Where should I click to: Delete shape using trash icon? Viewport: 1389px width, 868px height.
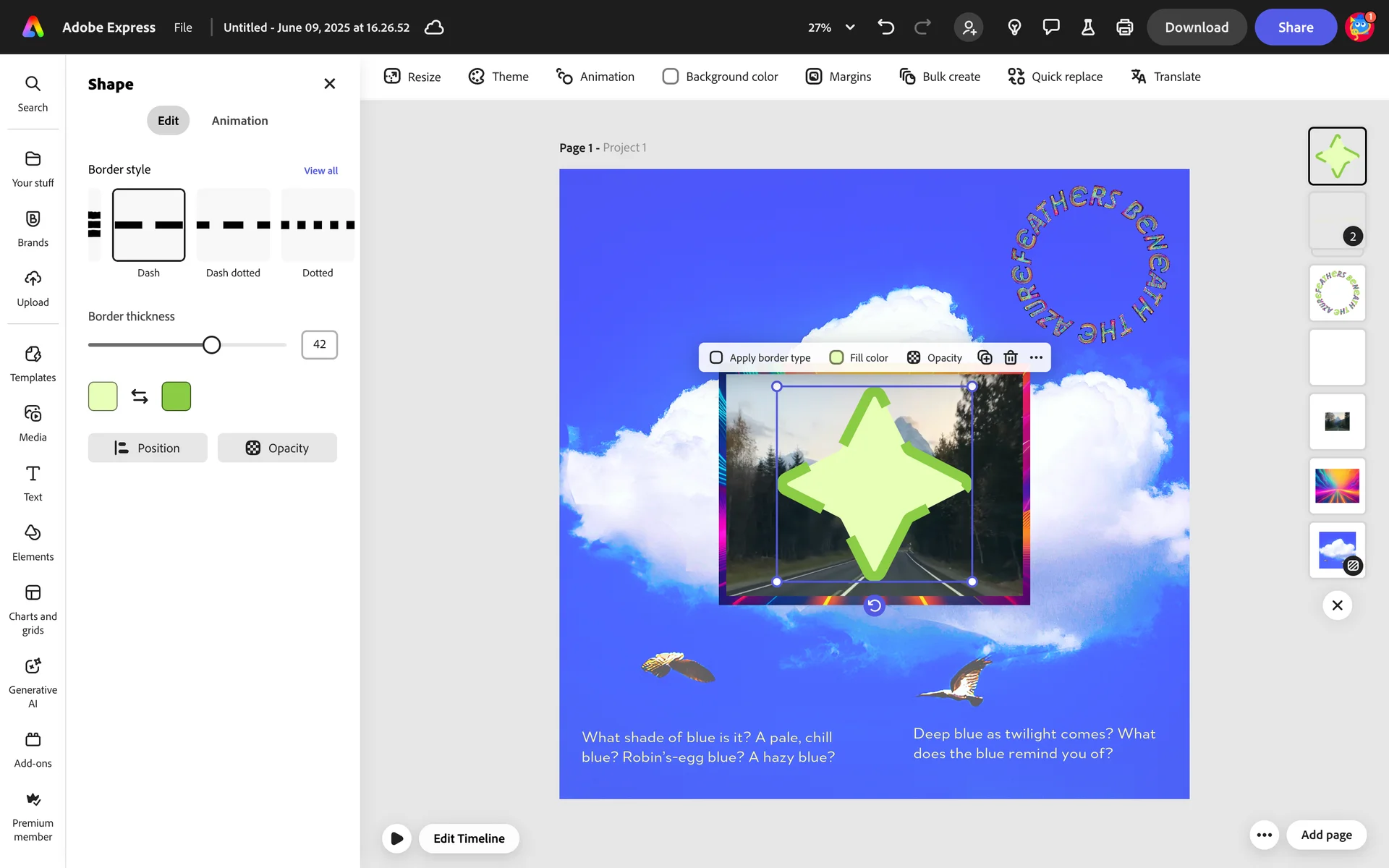click(1011, 357)
